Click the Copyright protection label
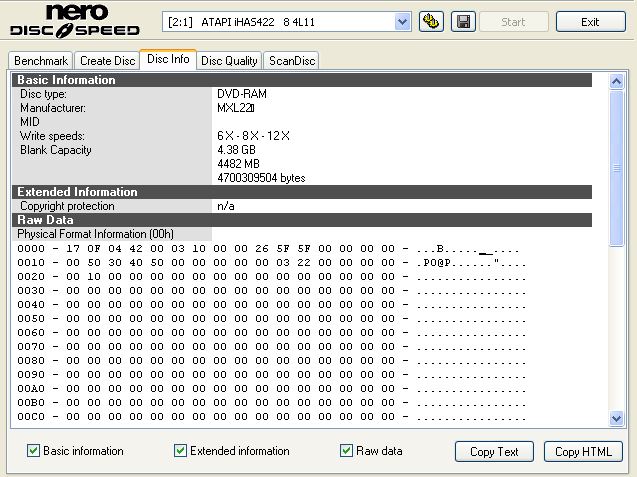This screenshot has width=637, height=477. click(x=67, y=206)
